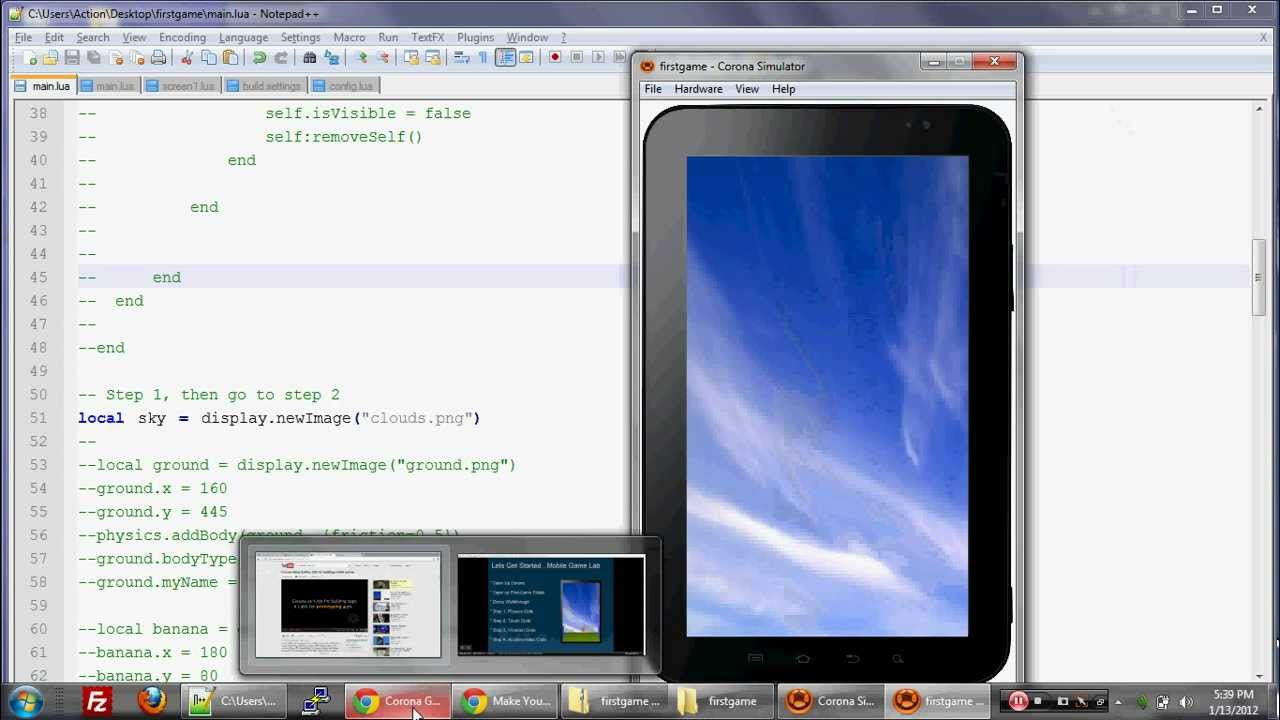Stop macro recording with the square icon

[577, 58]
